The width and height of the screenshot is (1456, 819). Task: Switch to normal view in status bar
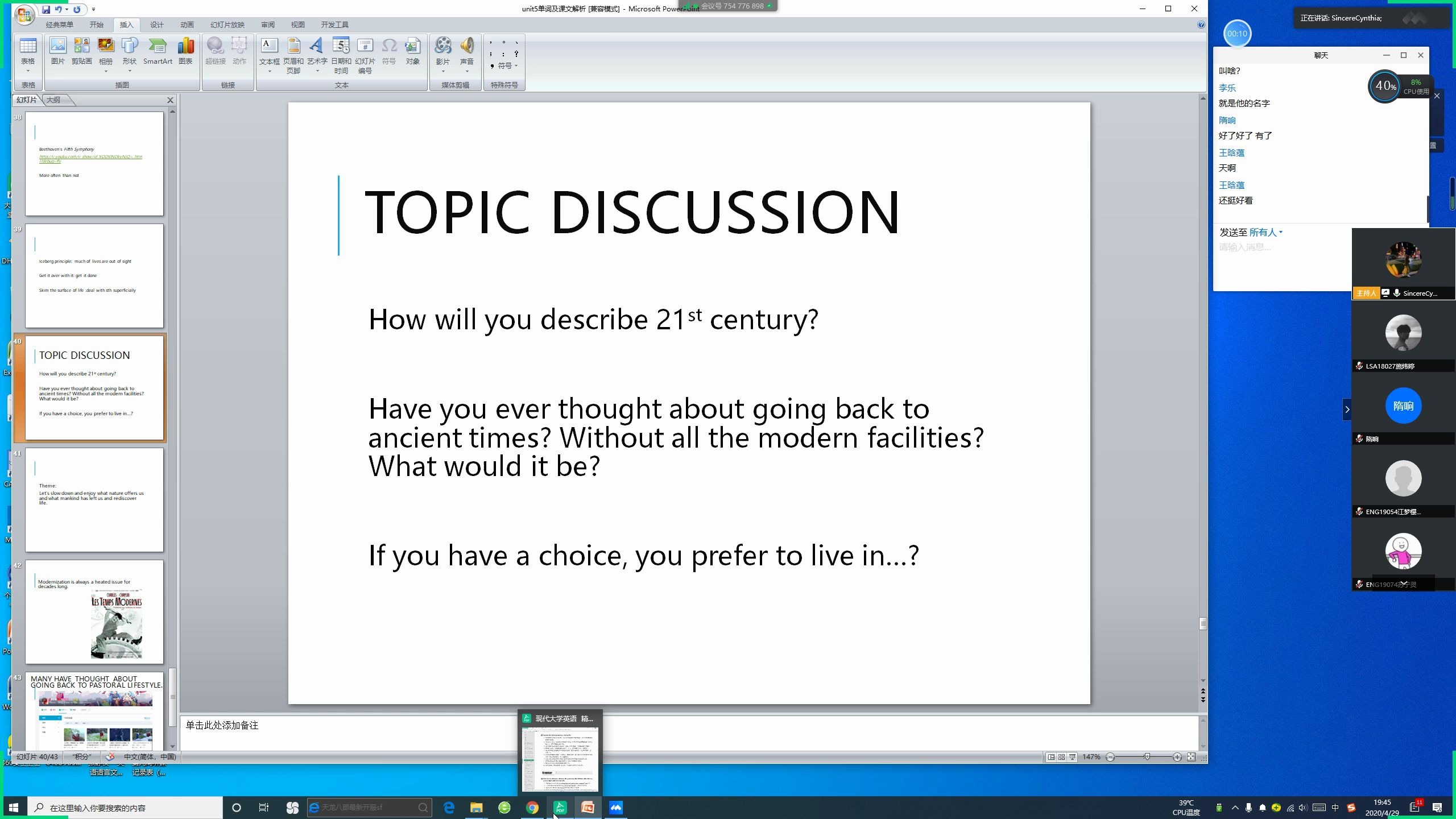(x=1051, y=757)
